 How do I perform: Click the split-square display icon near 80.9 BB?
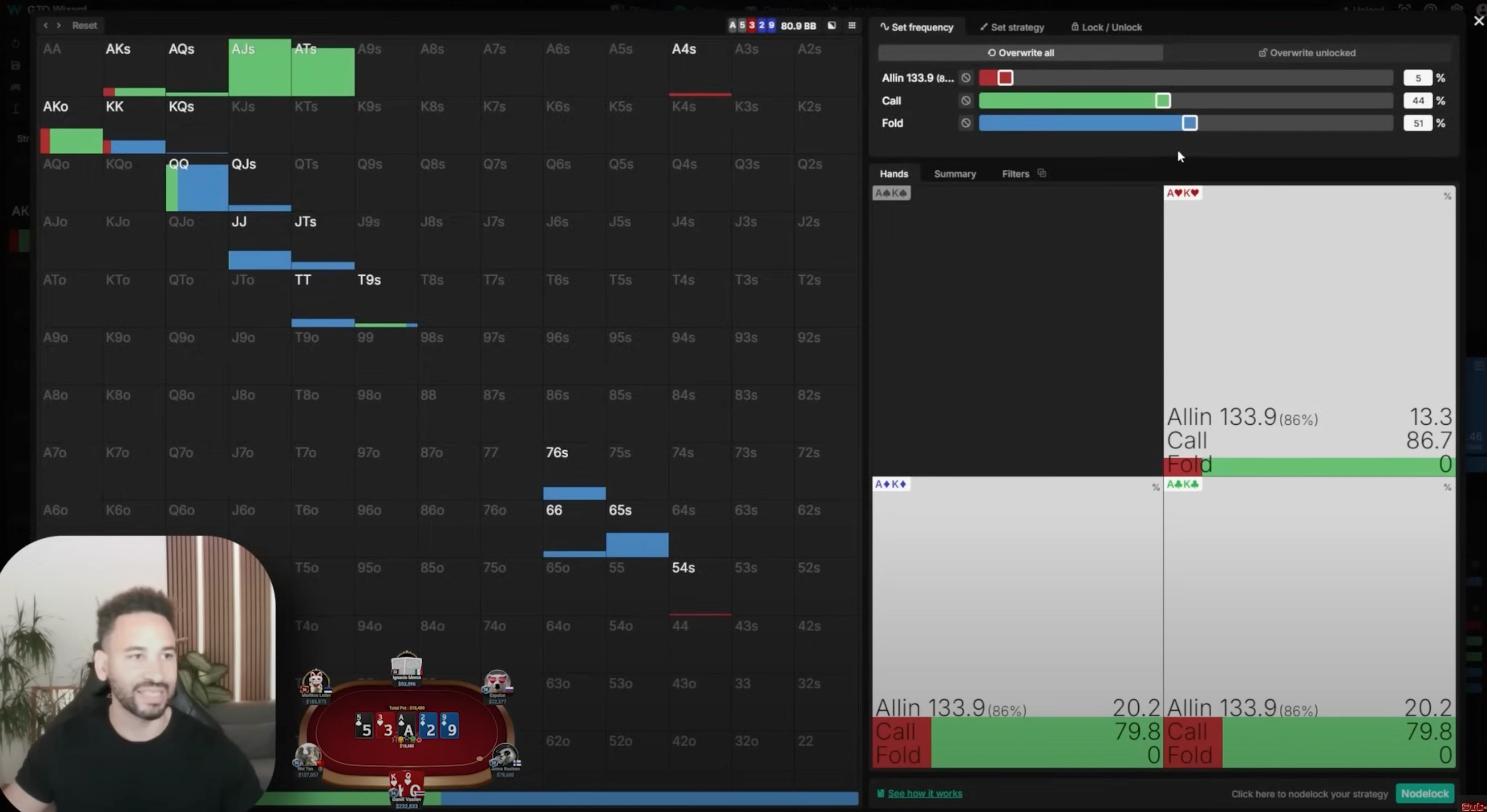[x=831, y=25]
